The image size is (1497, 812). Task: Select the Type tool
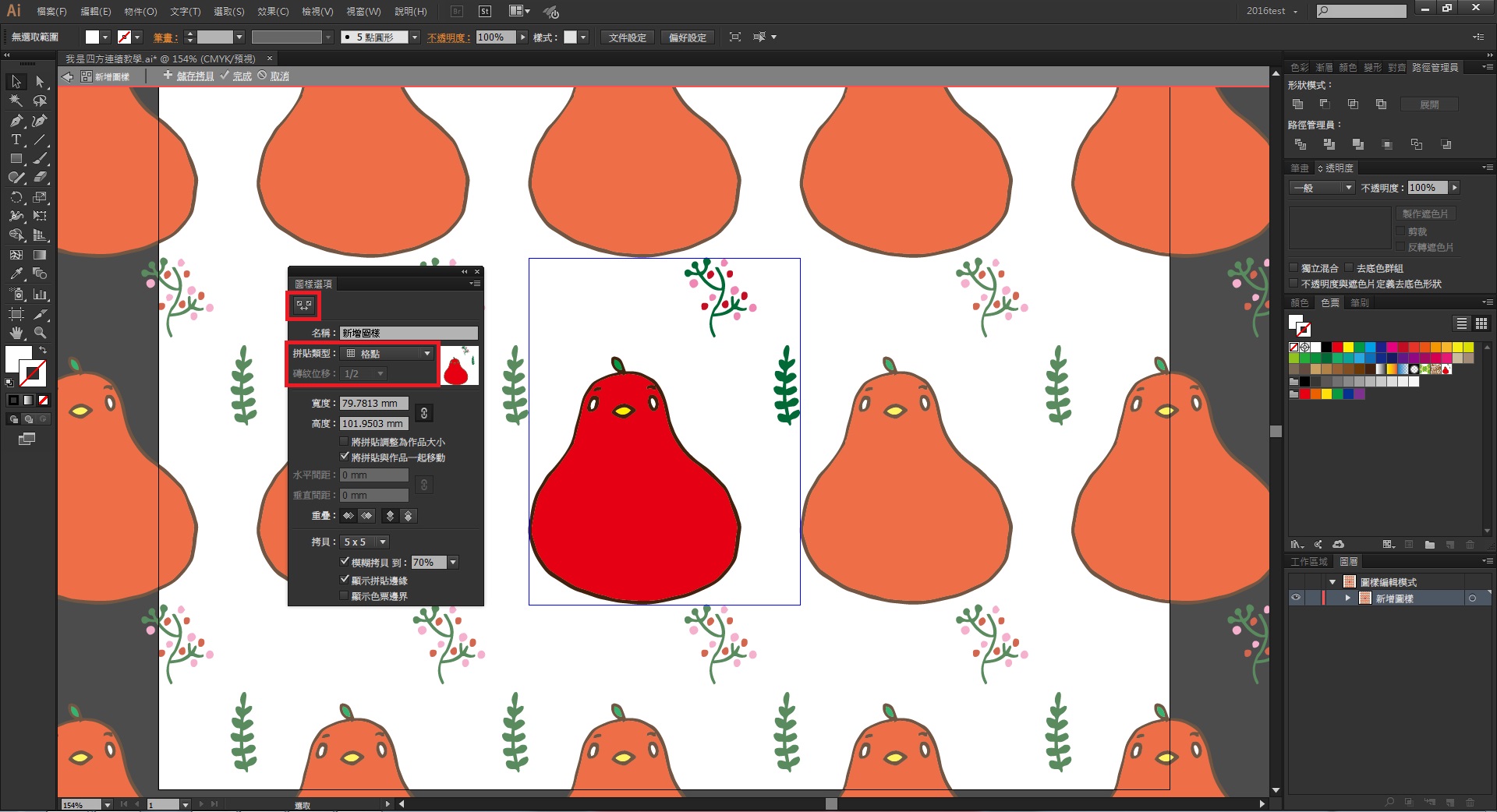click(16, 140)
